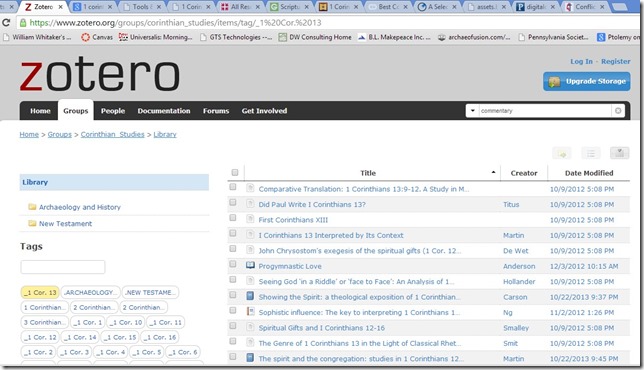
Task: Click the DW Consulting Home bookmark
Action: (x=315, y=37)
